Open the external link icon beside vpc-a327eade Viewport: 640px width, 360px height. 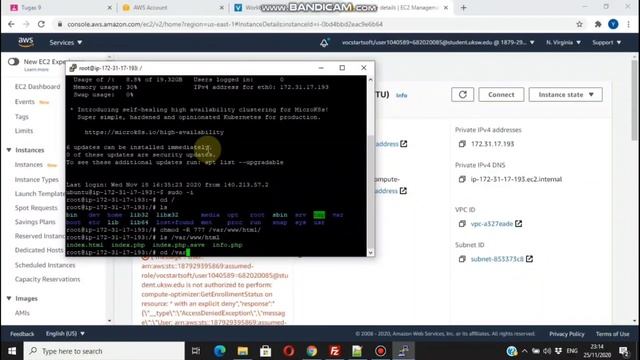pos(518,224)
